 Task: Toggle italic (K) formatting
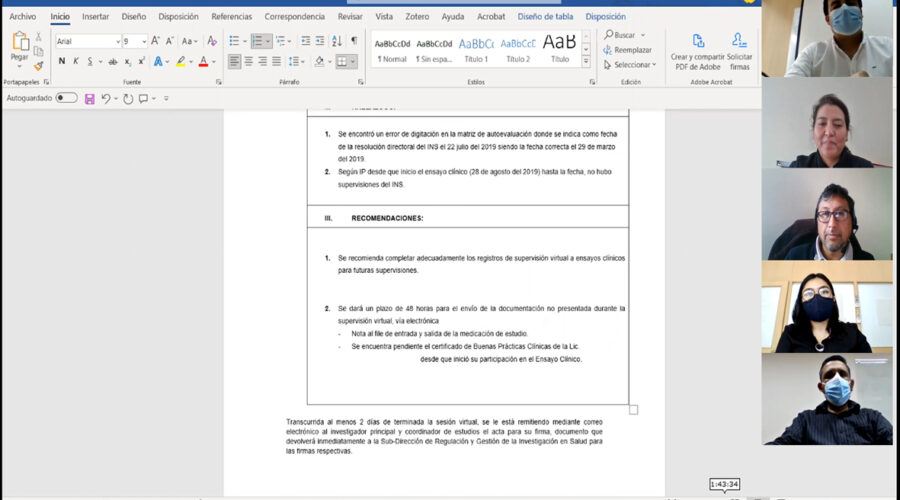tap(76, 61)
